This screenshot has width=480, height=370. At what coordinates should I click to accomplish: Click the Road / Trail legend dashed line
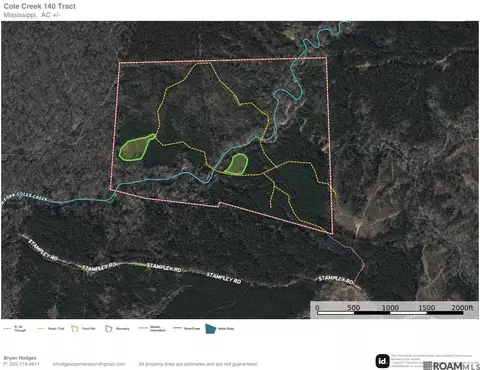(41, 329)
